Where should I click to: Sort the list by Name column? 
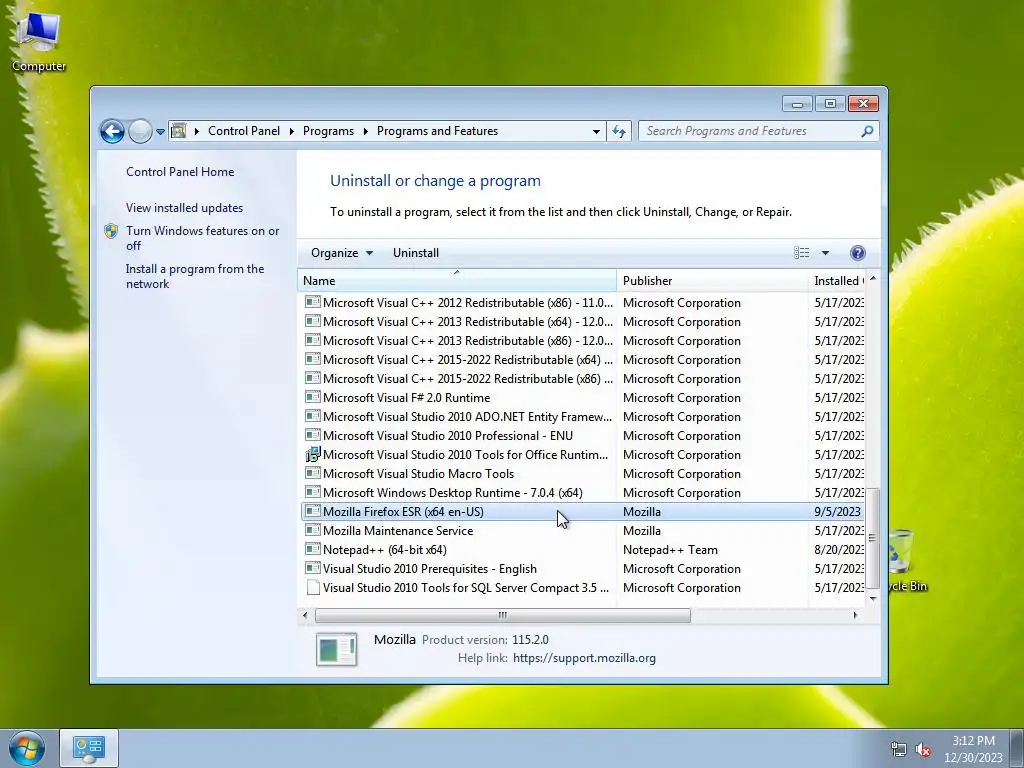(456, 281)
